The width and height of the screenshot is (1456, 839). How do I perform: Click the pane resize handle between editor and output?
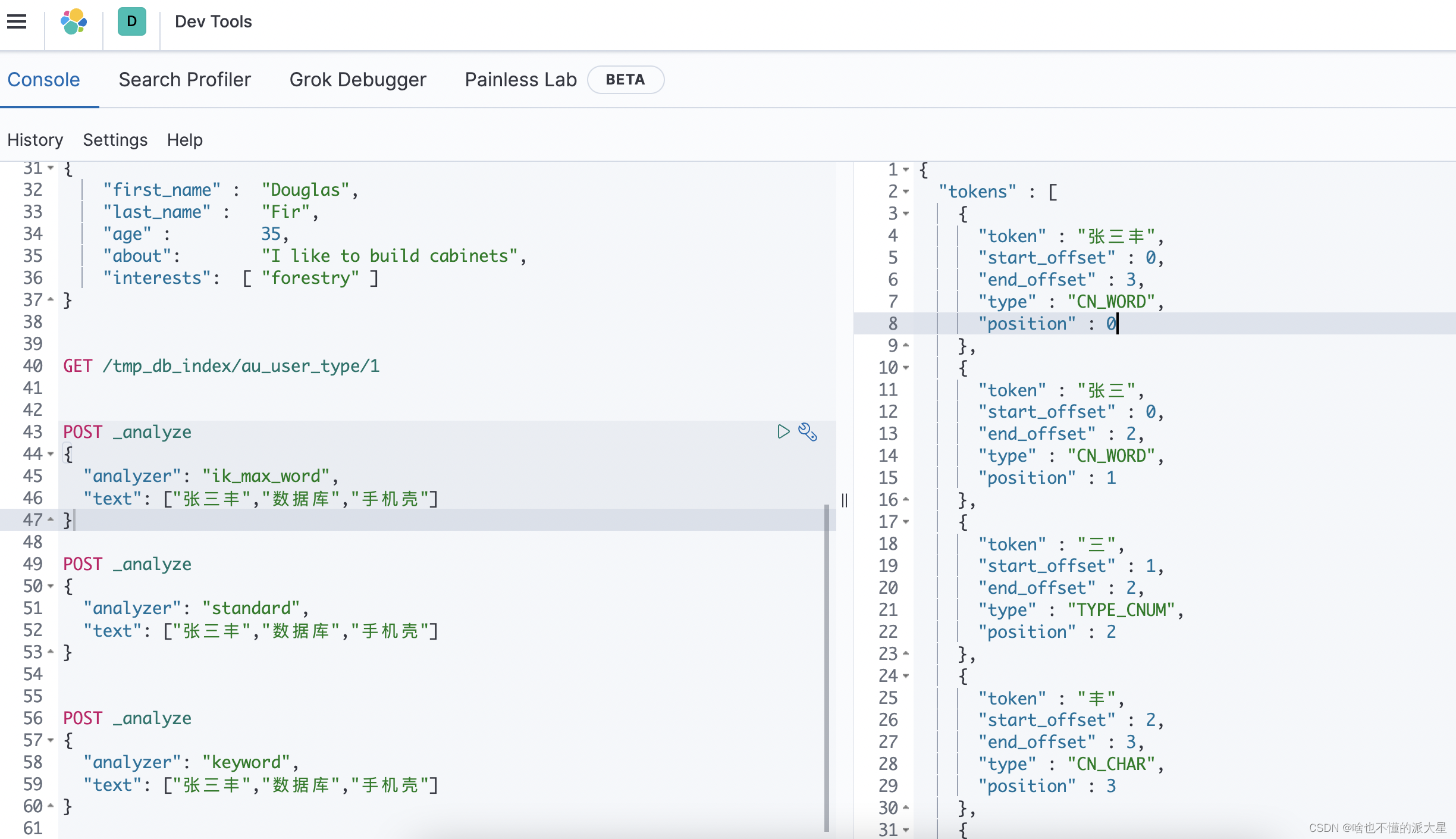coord(845,500)
